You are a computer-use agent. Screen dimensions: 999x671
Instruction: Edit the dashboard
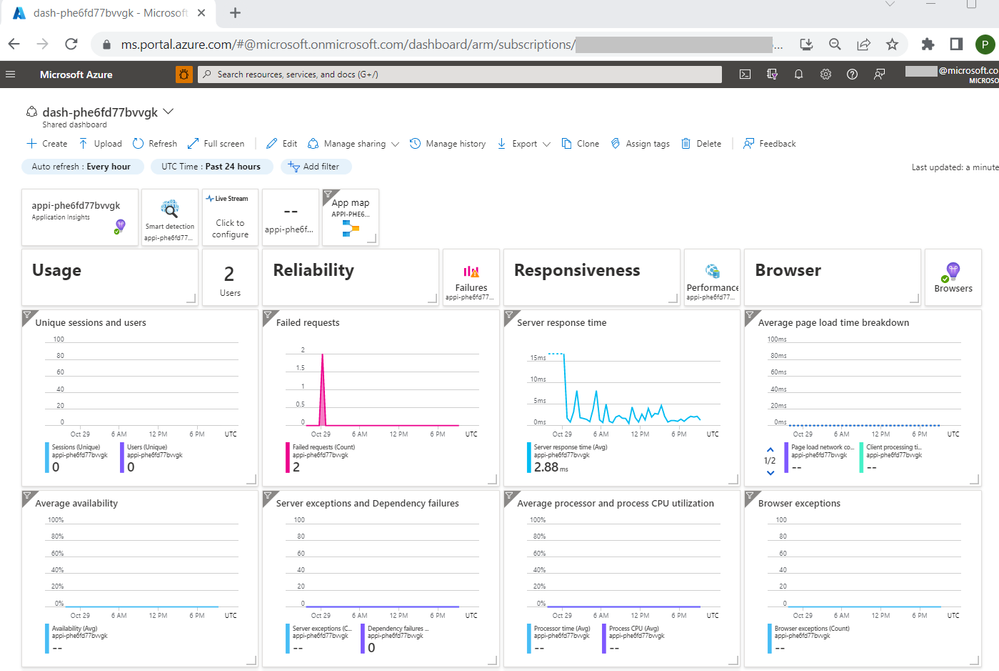click(282, 144)
